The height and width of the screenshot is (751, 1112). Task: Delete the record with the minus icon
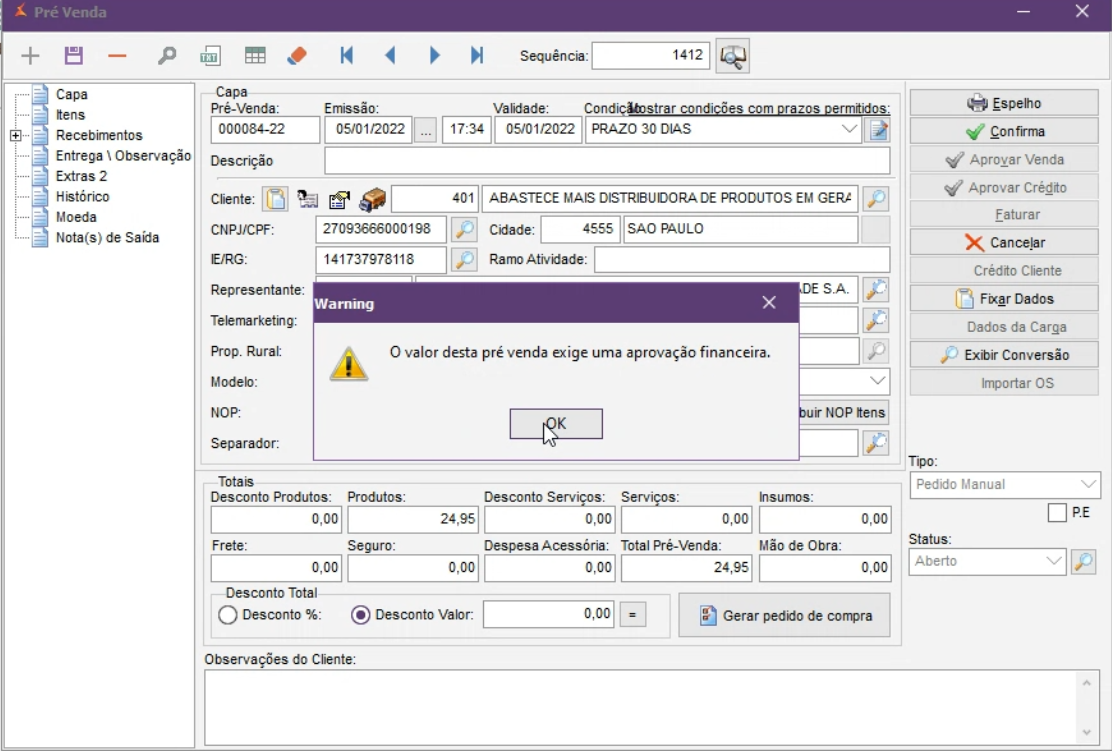point(117,55)
